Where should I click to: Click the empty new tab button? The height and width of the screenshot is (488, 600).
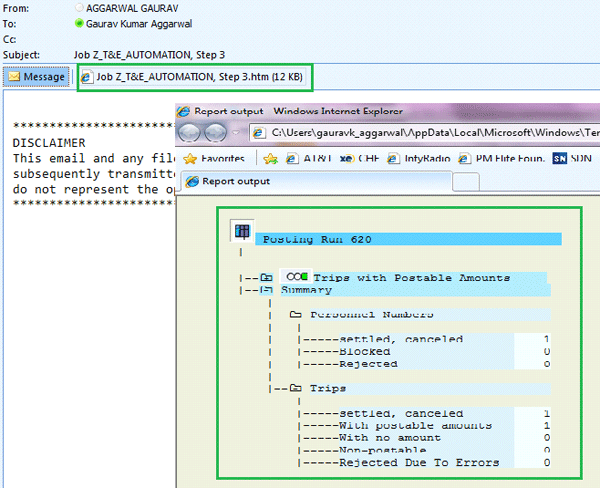pyautogui.click(x=467, y=182)
